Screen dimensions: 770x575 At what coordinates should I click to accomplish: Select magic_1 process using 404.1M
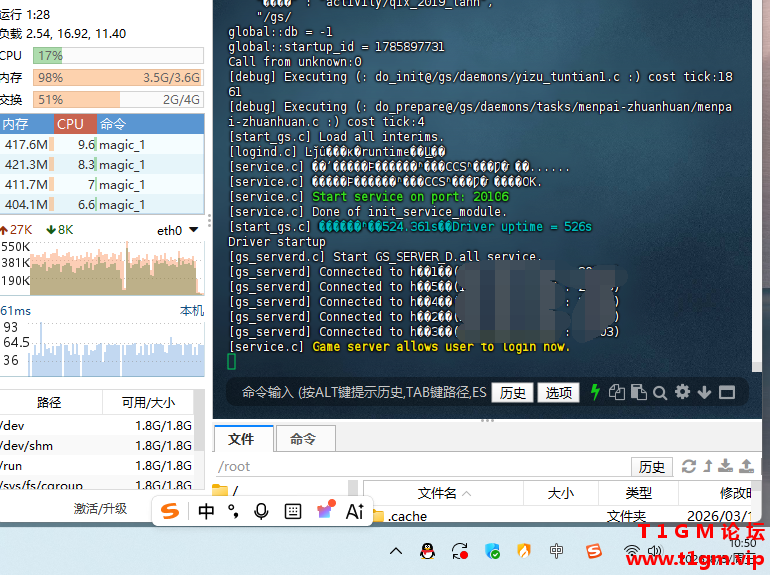(x=102, y=204)
